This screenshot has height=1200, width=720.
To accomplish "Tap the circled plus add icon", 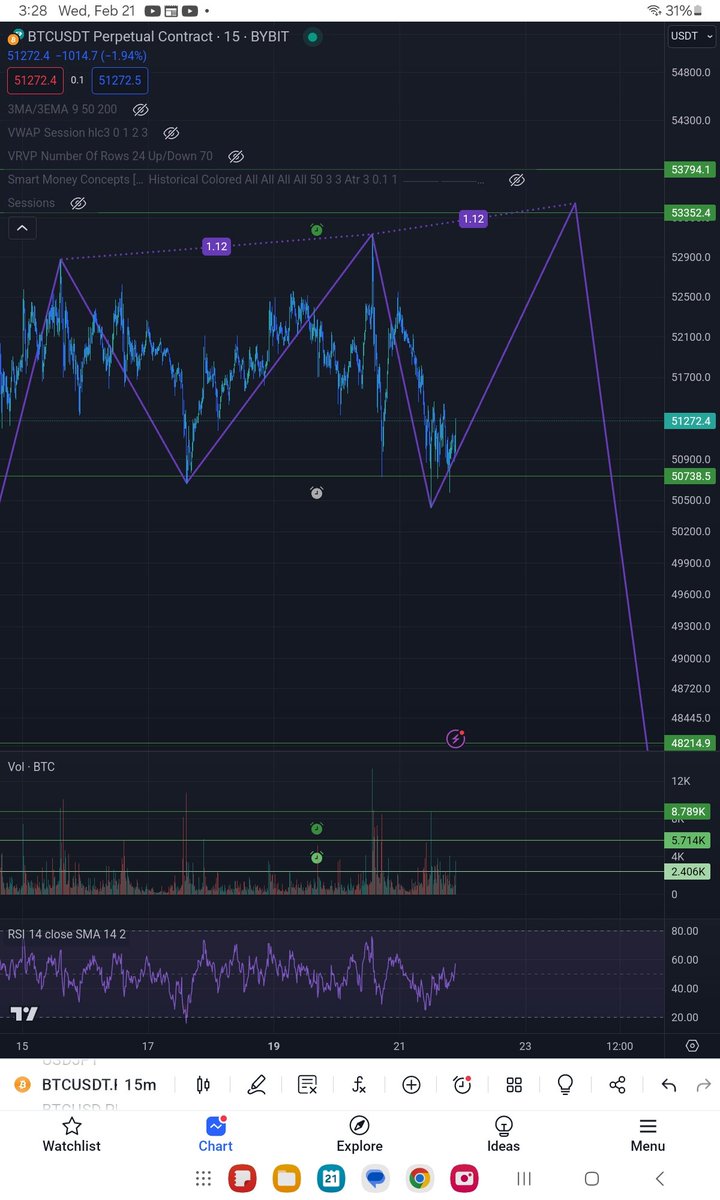I will (x=411, y=1085).
